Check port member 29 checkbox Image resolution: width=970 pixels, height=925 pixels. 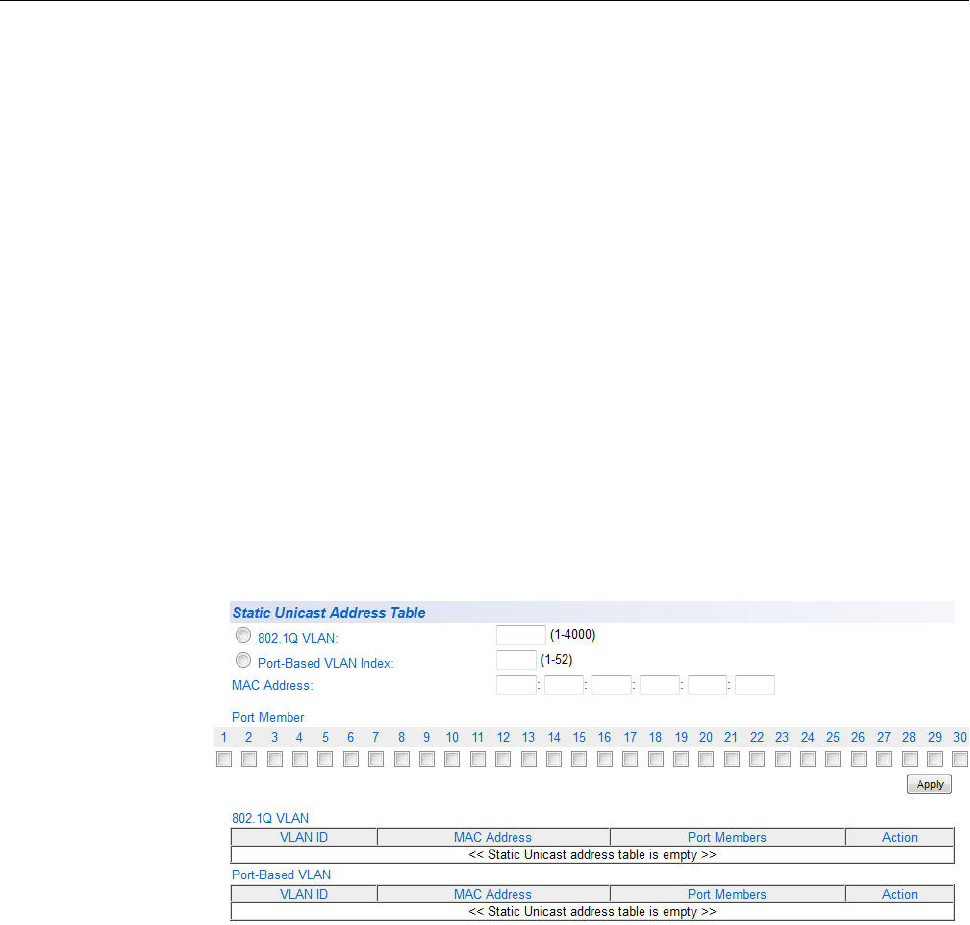tap(935, 759)
